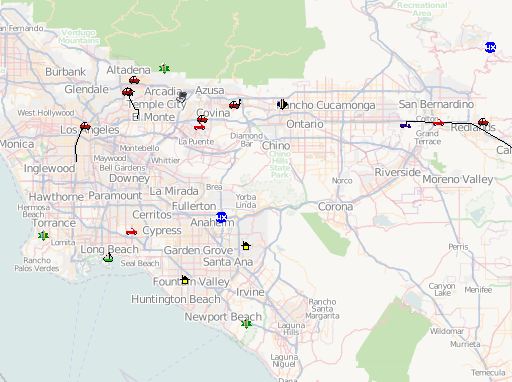Screen dimensions: 512x382
Task: Click the West Hollywood label
Action: 46,113
